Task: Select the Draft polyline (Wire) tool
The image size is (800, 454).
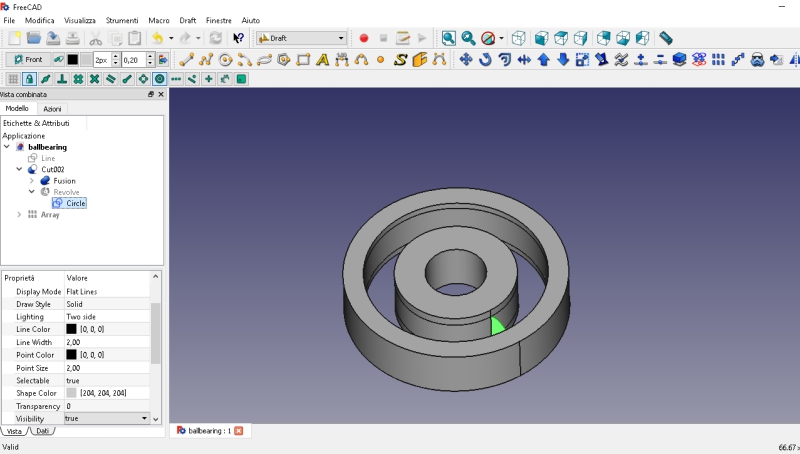Action: (206, 60)
